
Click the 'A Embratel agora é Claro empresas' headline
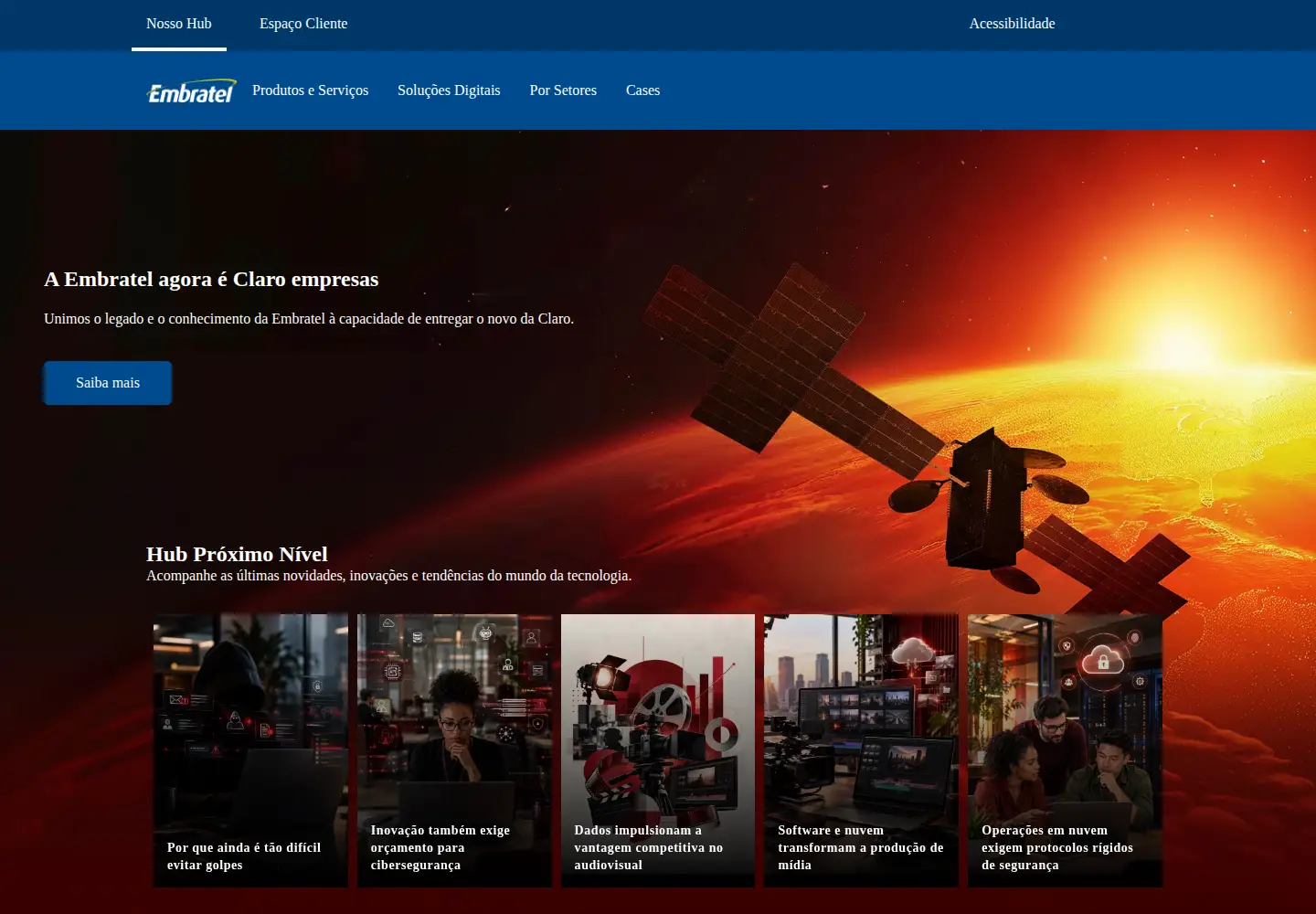pyautogui.click(x=211, y=280)
